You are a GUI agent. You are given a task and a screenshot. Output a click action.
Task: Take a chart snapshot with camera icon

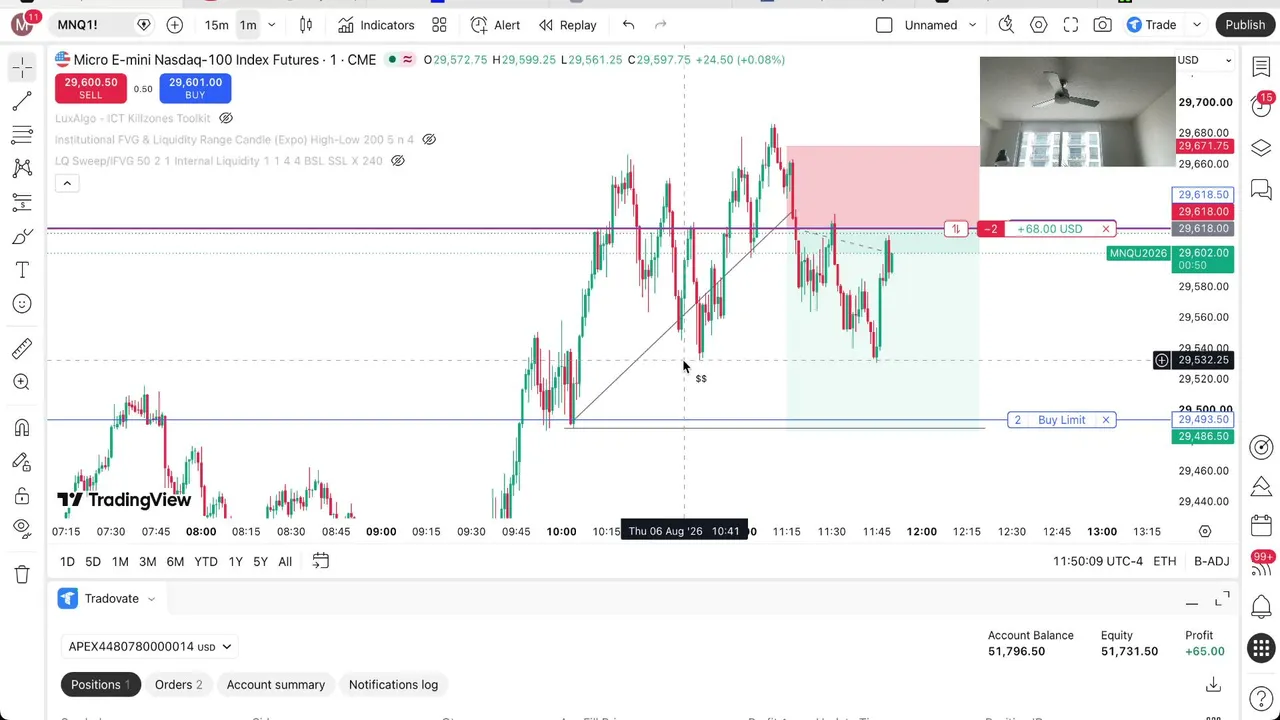(x=1103, y=25)
